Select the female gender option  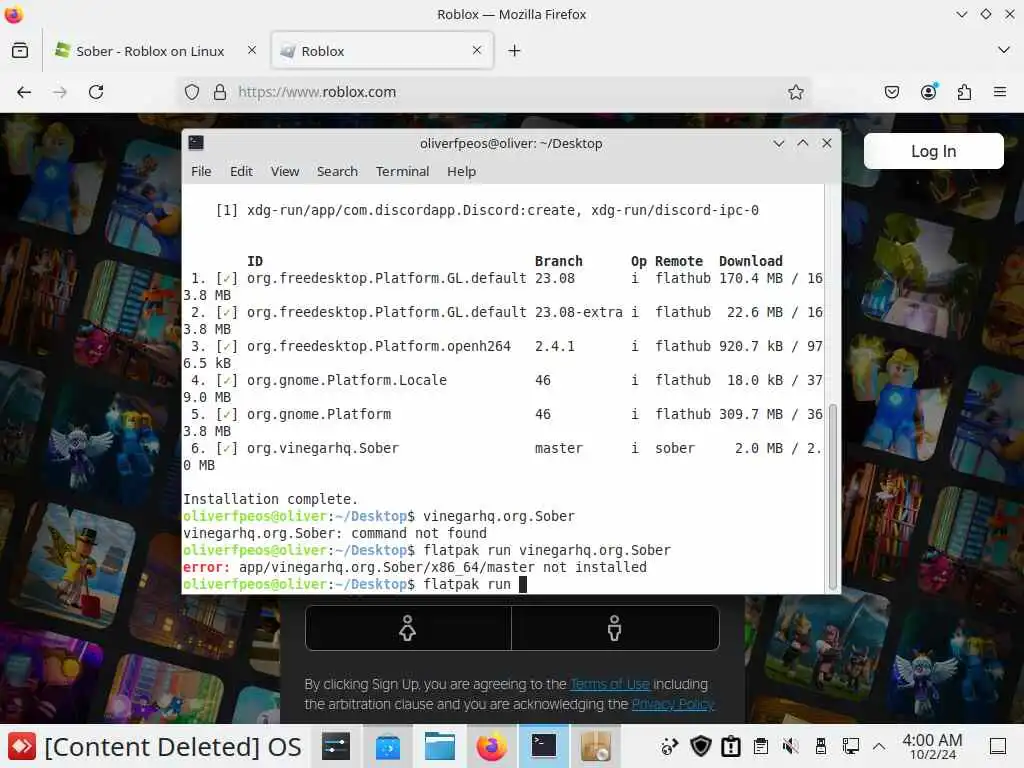point(408,628)
